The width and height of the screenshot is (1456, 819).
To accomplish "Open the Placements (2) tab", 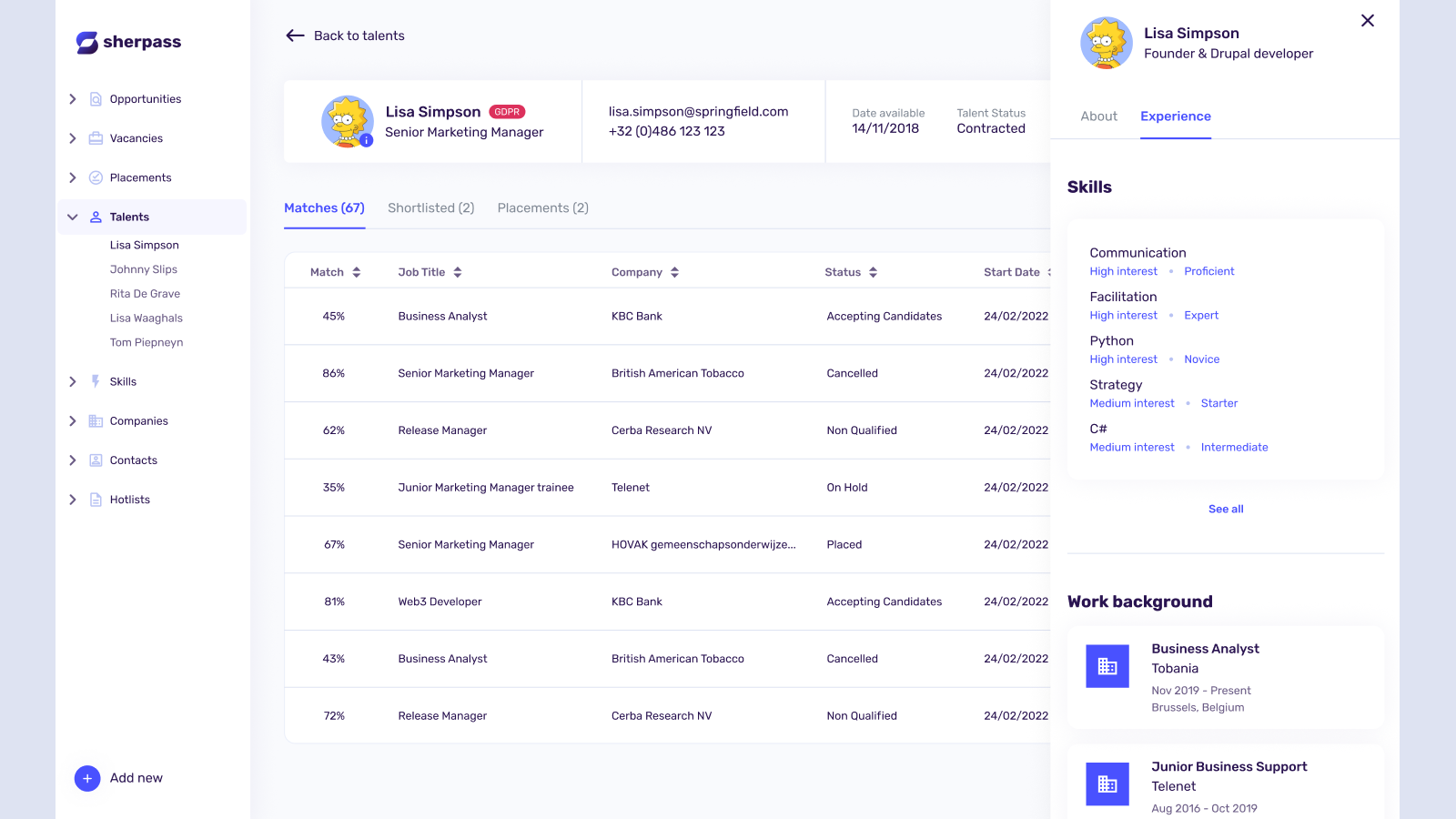I will 543,208.
